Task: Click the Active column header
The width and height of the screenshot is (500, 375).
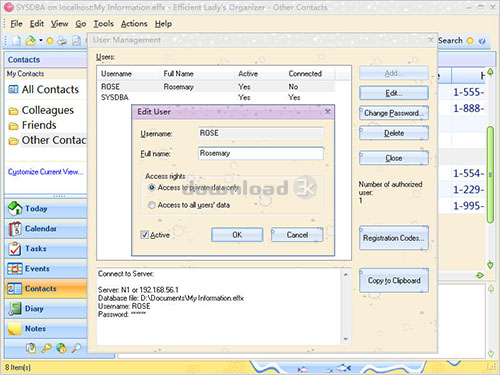Action: point(260,74)
